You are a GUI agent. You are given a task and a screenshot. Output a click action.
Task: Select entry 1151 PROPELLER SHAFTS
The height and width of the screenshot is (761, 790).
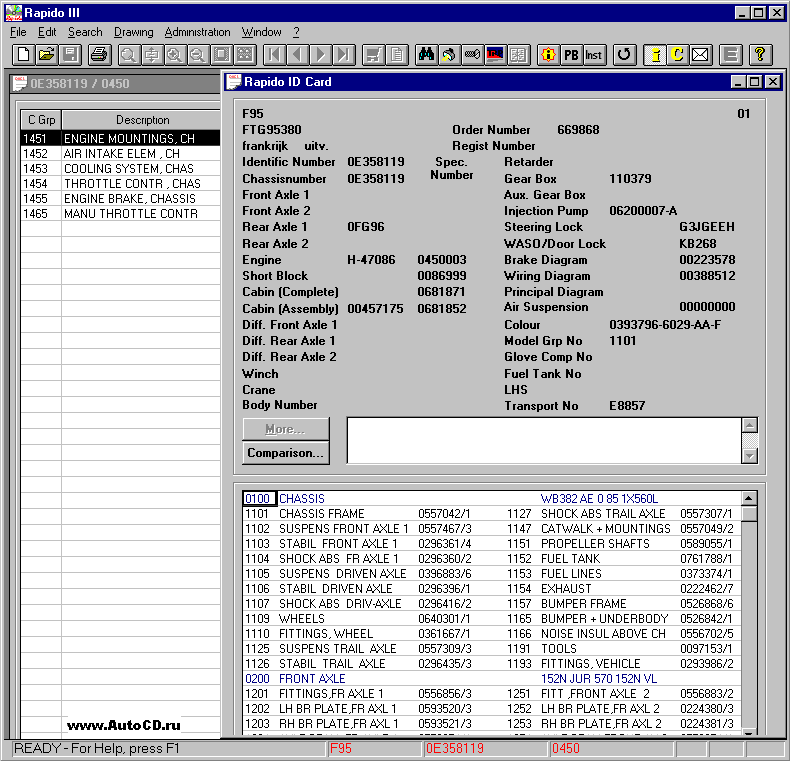[x=620, y=543]
